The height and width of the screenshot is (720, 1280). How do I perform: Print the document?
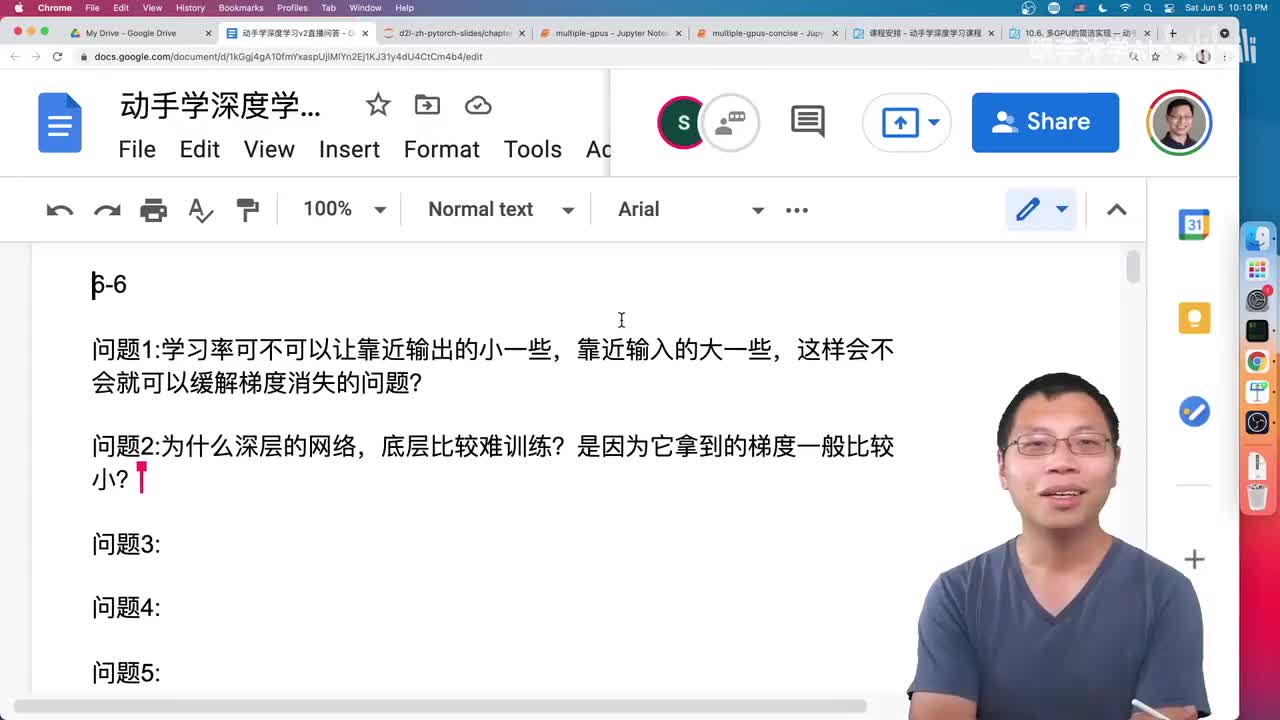[153, 210]
